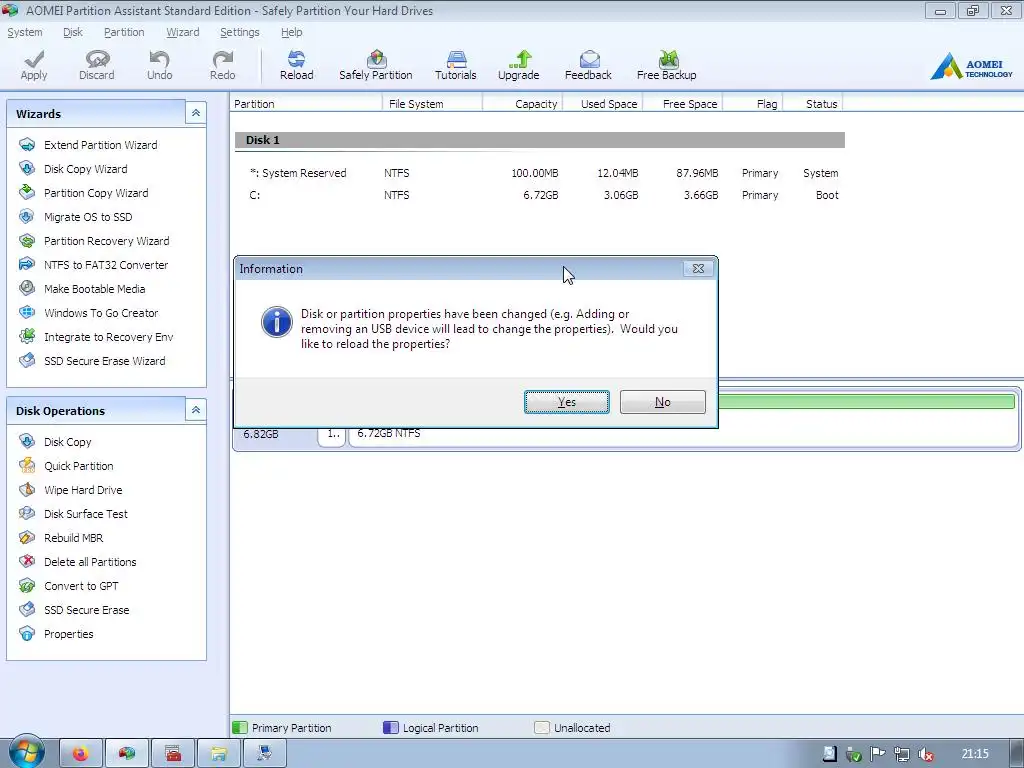The width and height of the screenshot is (1024, 768).
Task: Click the Undo toolbar icon
Action: click(159, 65)
